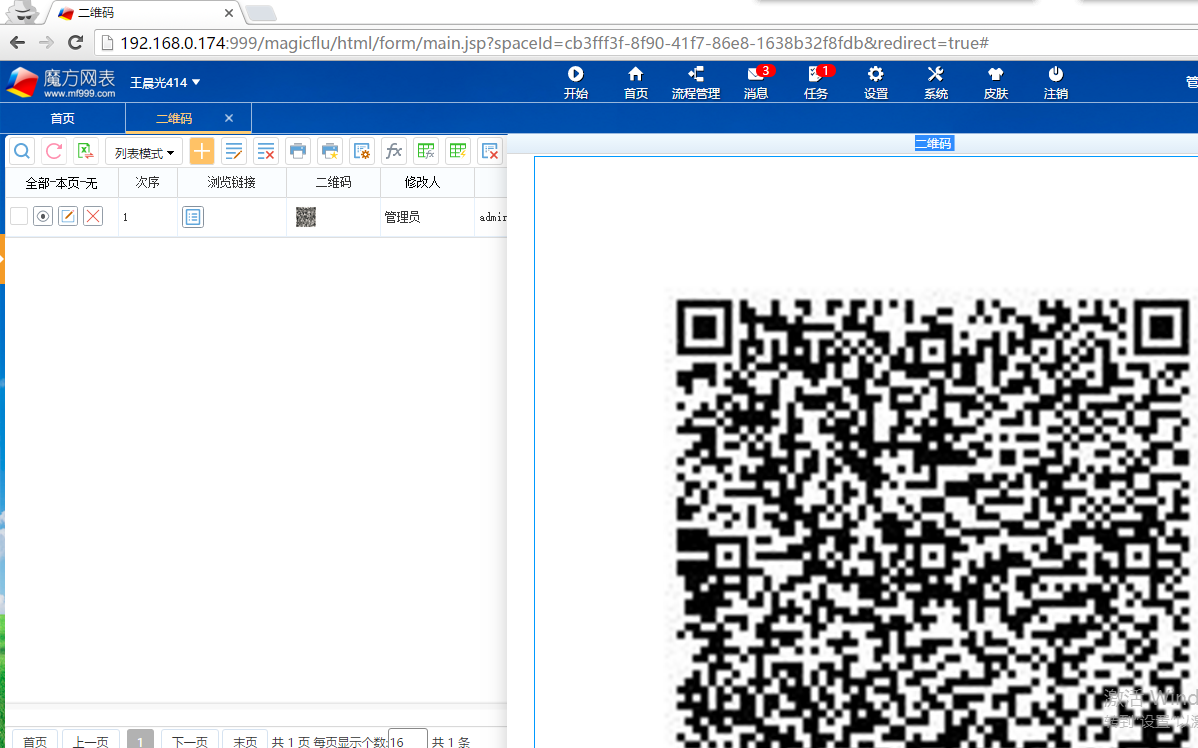The image size is (1198, 748).
Task: Click the 上一页 previous page button
Action: click(x=91, y=740)
